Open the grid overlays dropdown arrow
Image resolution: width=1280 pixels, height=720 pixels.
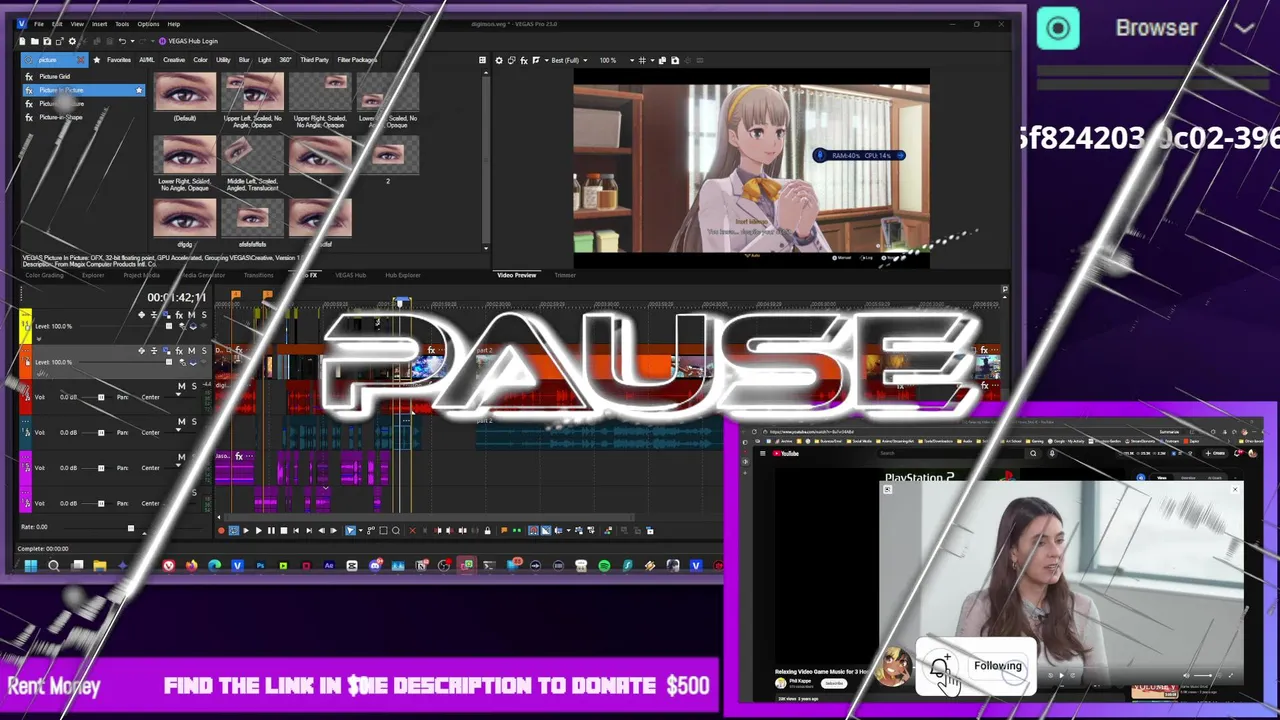click(x=652, y=60)
